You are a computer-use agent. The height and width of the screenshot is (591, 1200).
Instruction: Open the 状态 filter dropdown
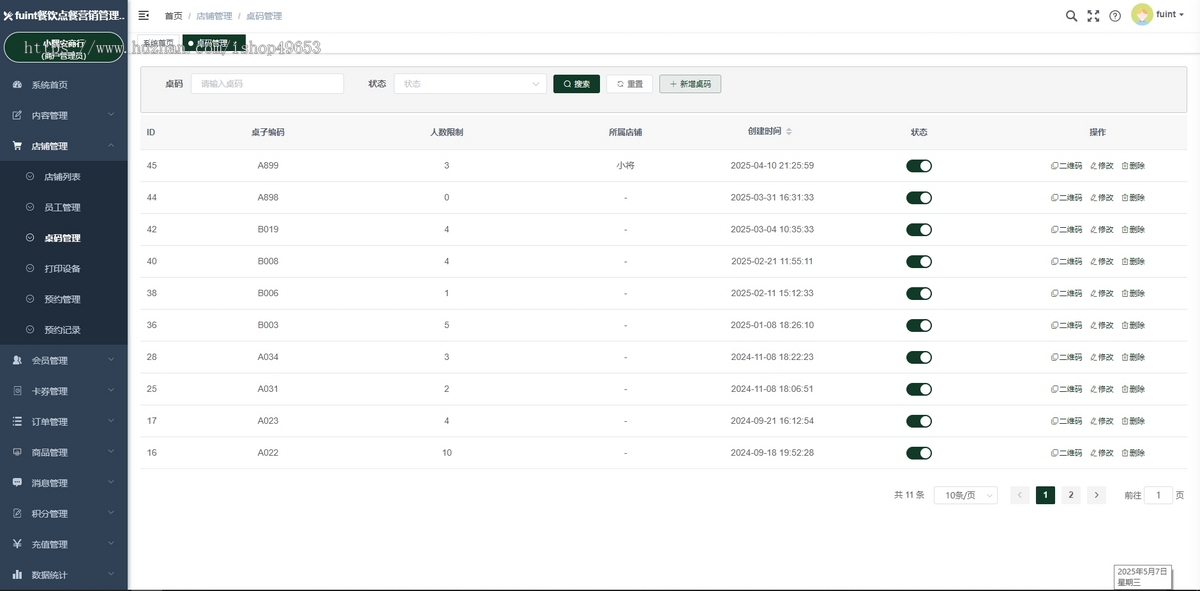tap(470, 84)
